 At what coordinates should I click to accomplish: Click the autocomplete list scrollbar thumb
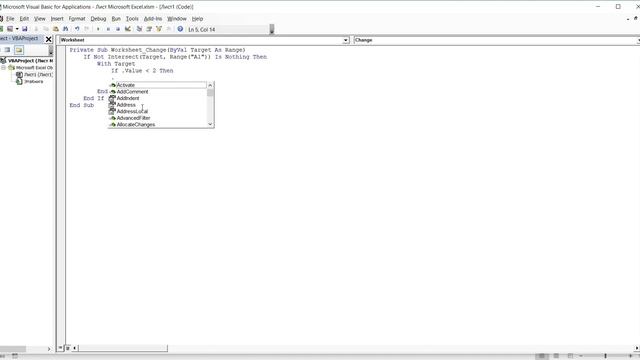coord(210,92)
